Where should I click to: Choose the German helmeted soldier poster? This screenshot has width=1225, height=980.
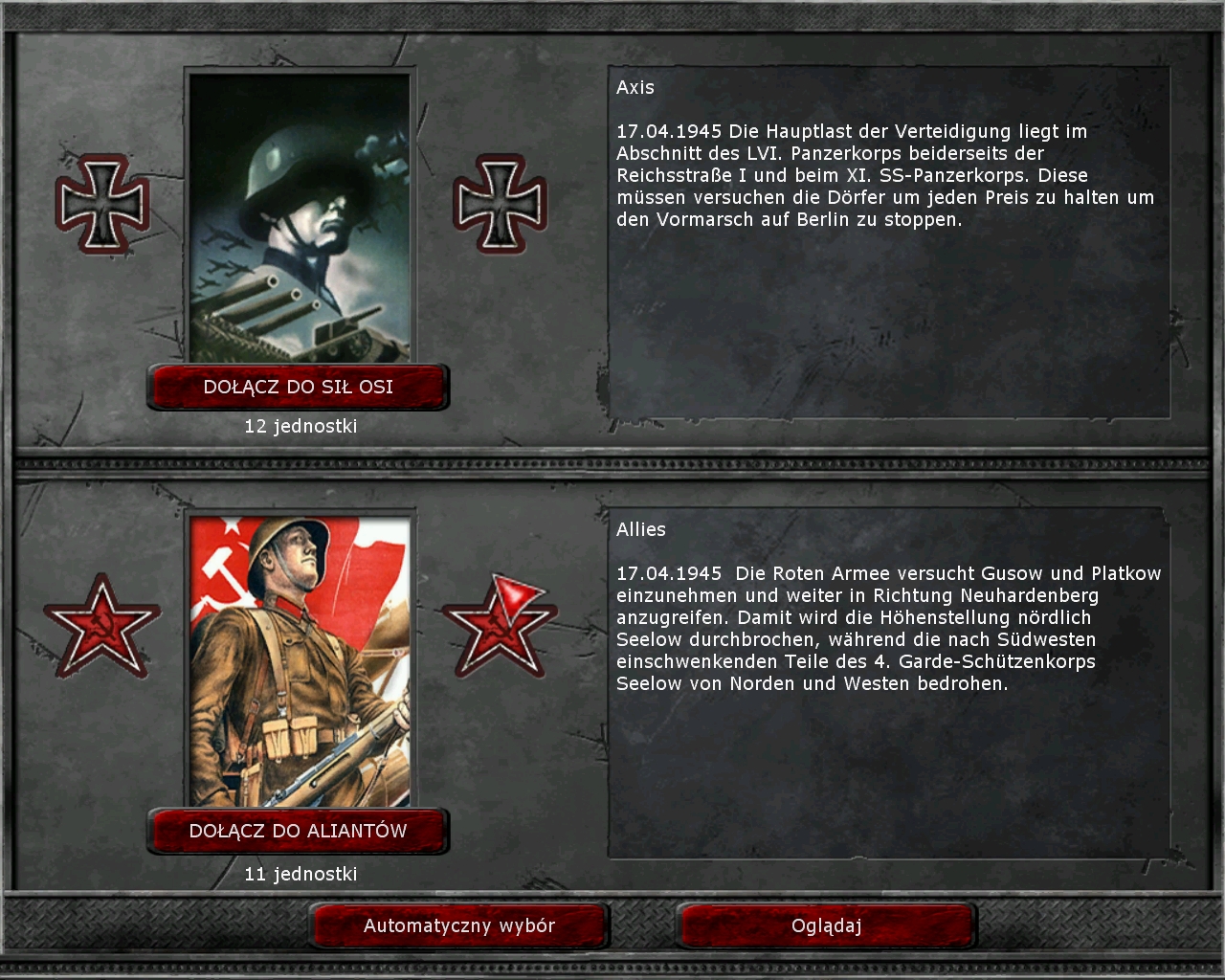300,217
